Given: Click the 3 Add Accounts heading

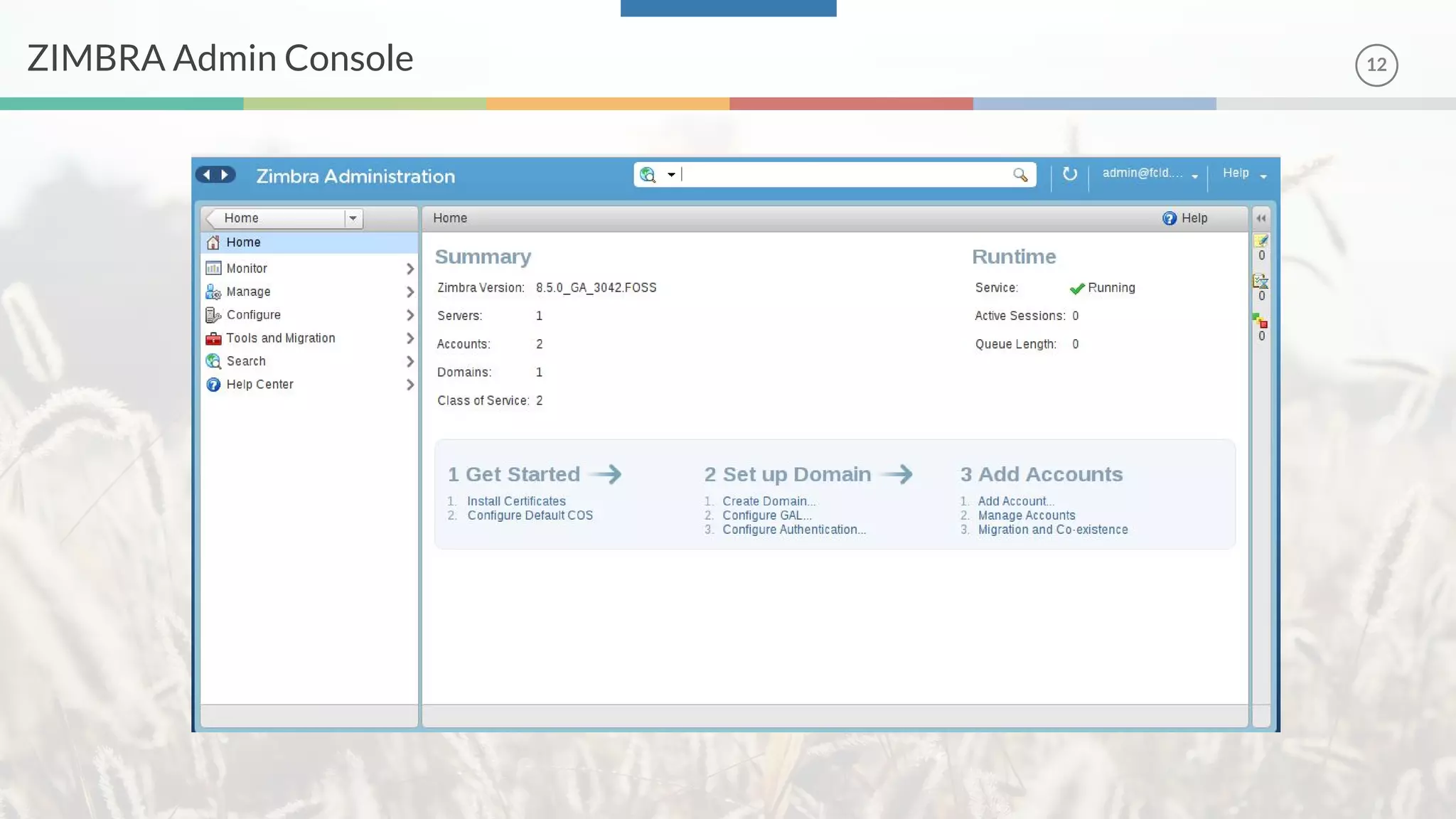Looking at the screenshot, I should tap(1042, 474).
